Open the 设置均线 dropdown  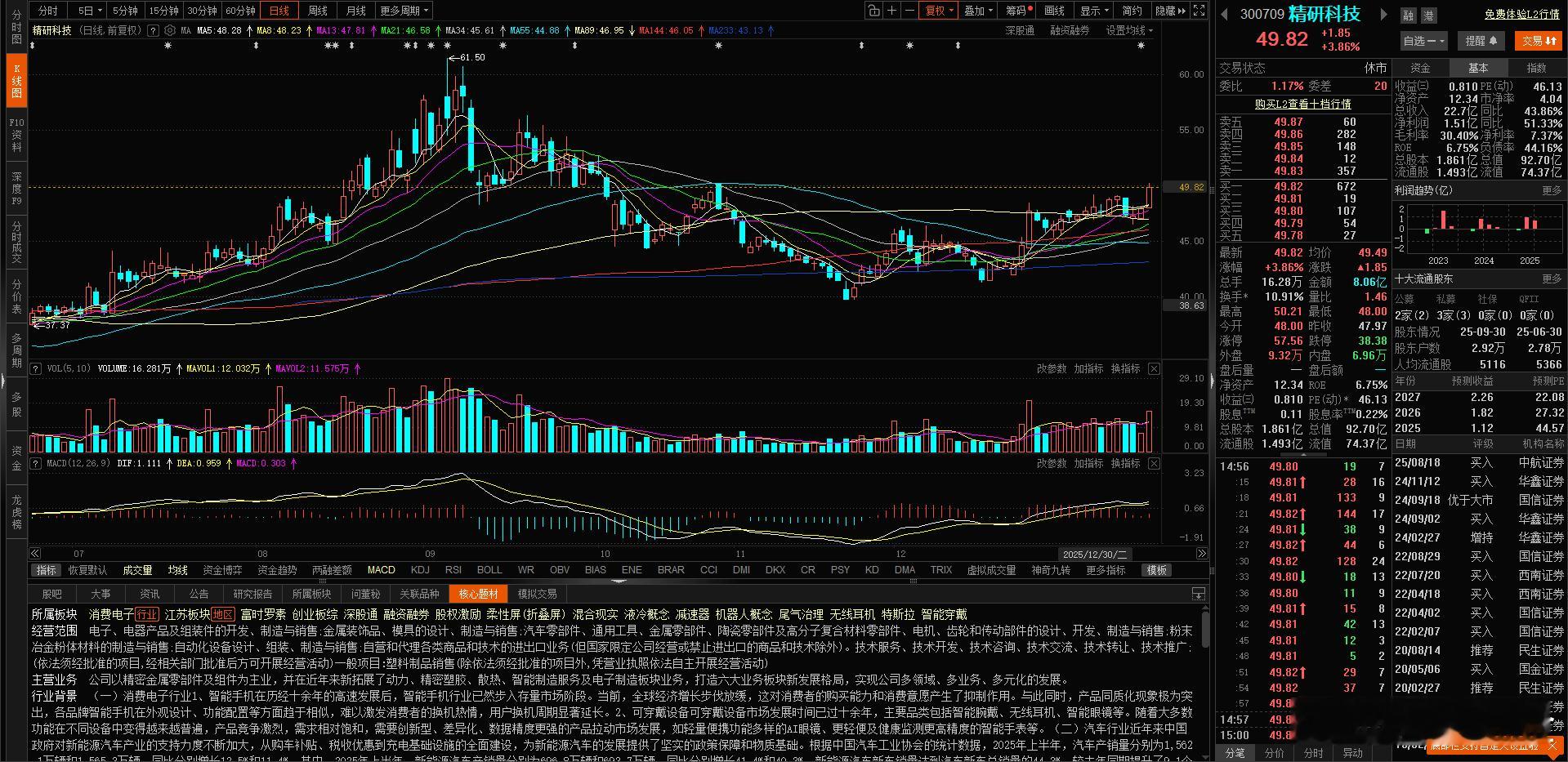(x=1129, y=30)
